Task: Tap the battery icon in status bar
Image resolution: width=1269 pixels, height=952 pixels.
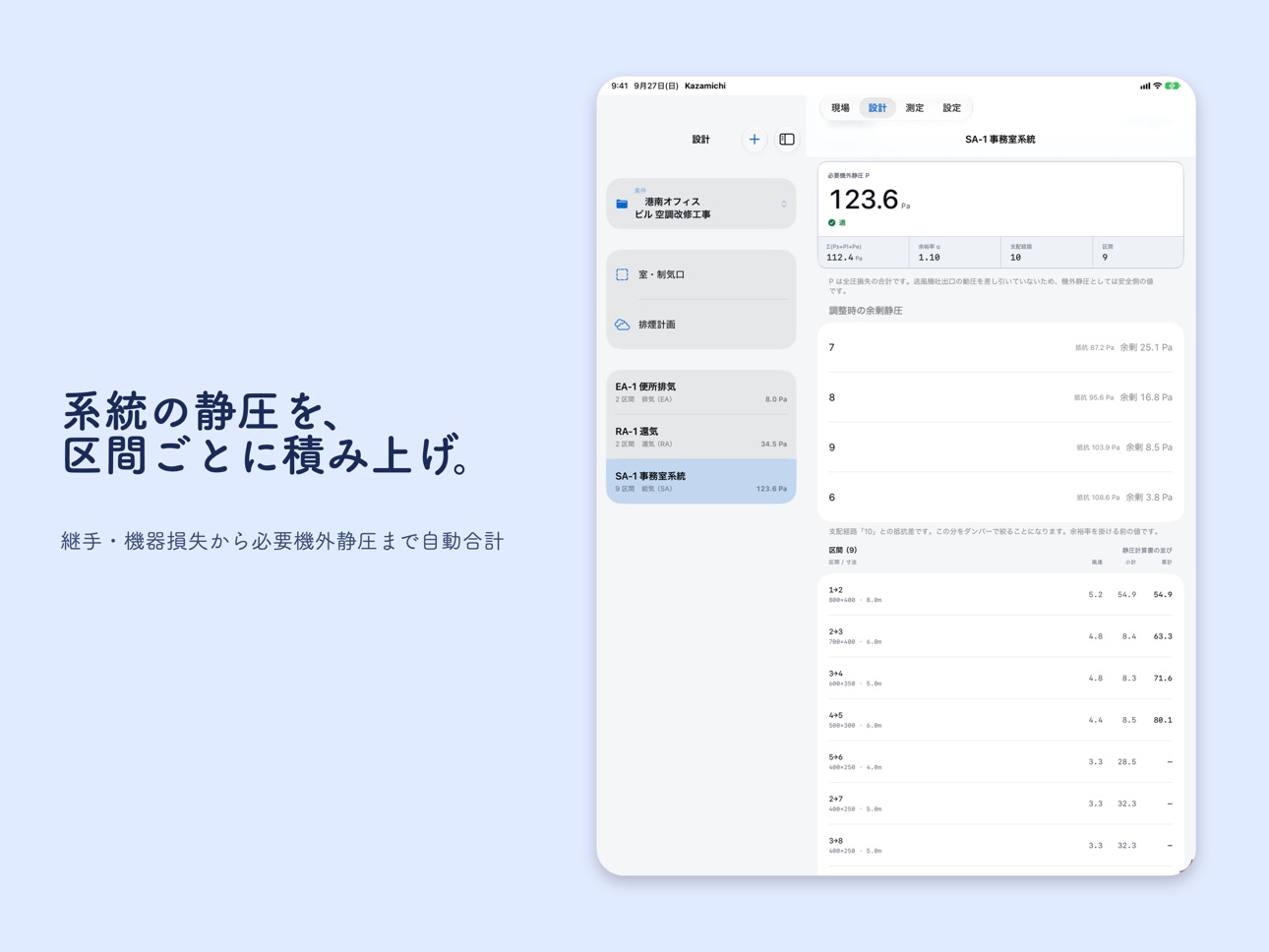Action: point(1173,87)
